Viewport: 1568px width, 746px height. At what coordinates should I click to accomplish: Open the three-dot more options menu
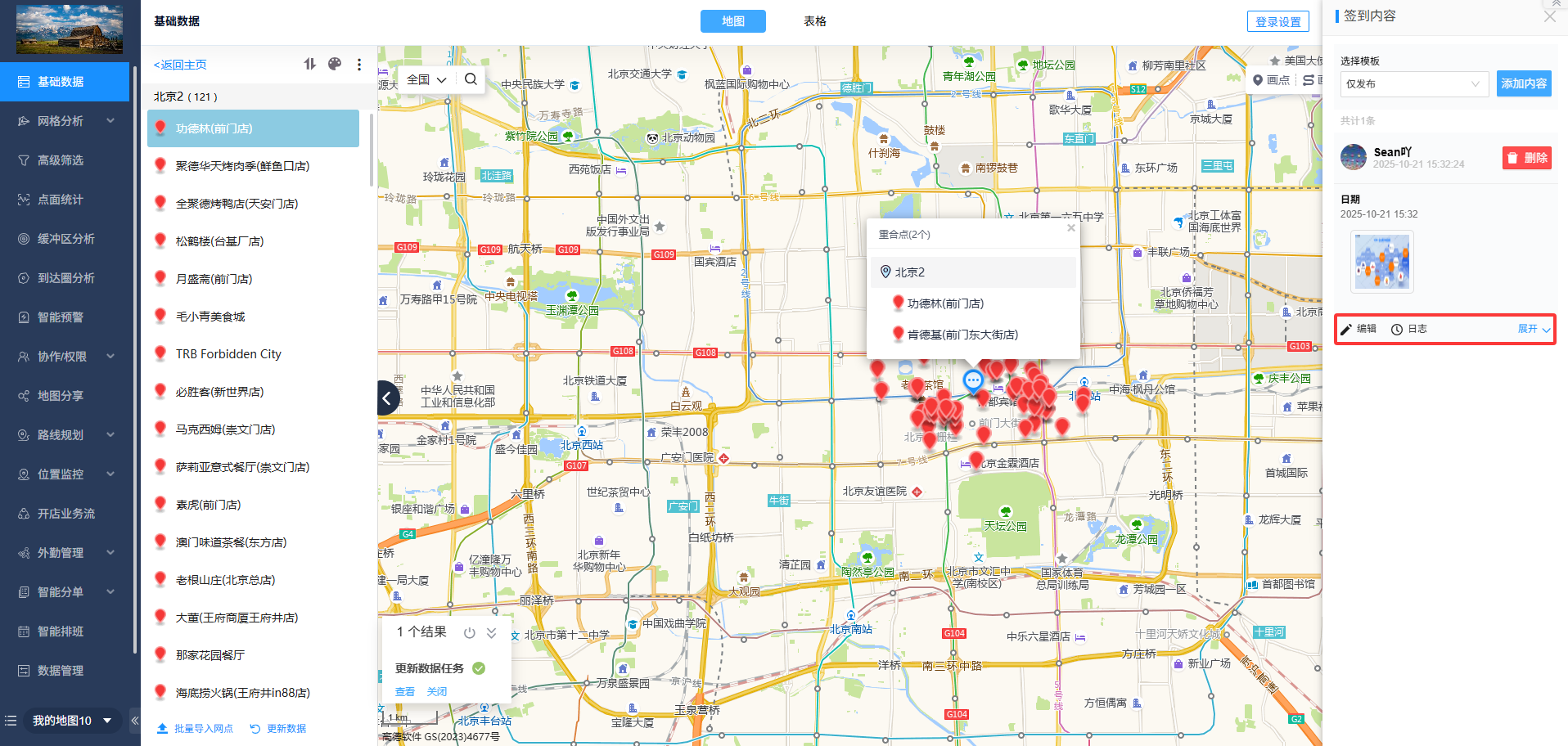[x=359, y=65]
